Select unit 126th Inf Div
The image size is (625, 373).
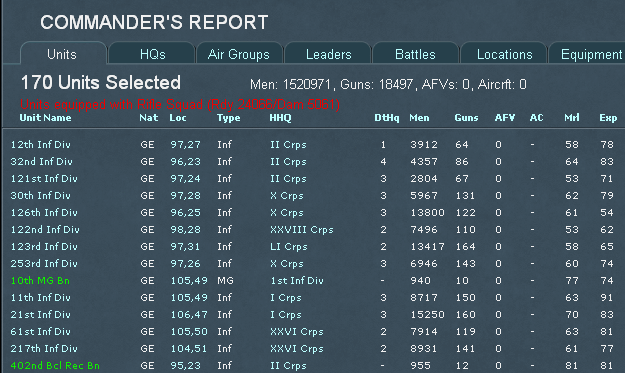(x=44, y=213)
